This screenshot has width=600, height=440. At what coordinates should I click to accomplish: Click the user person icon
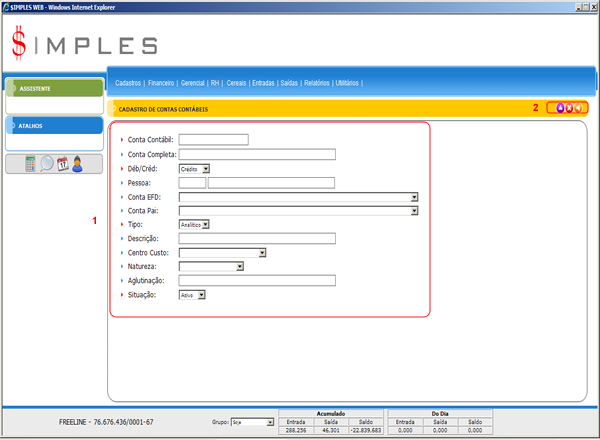[x=77, y=164]
